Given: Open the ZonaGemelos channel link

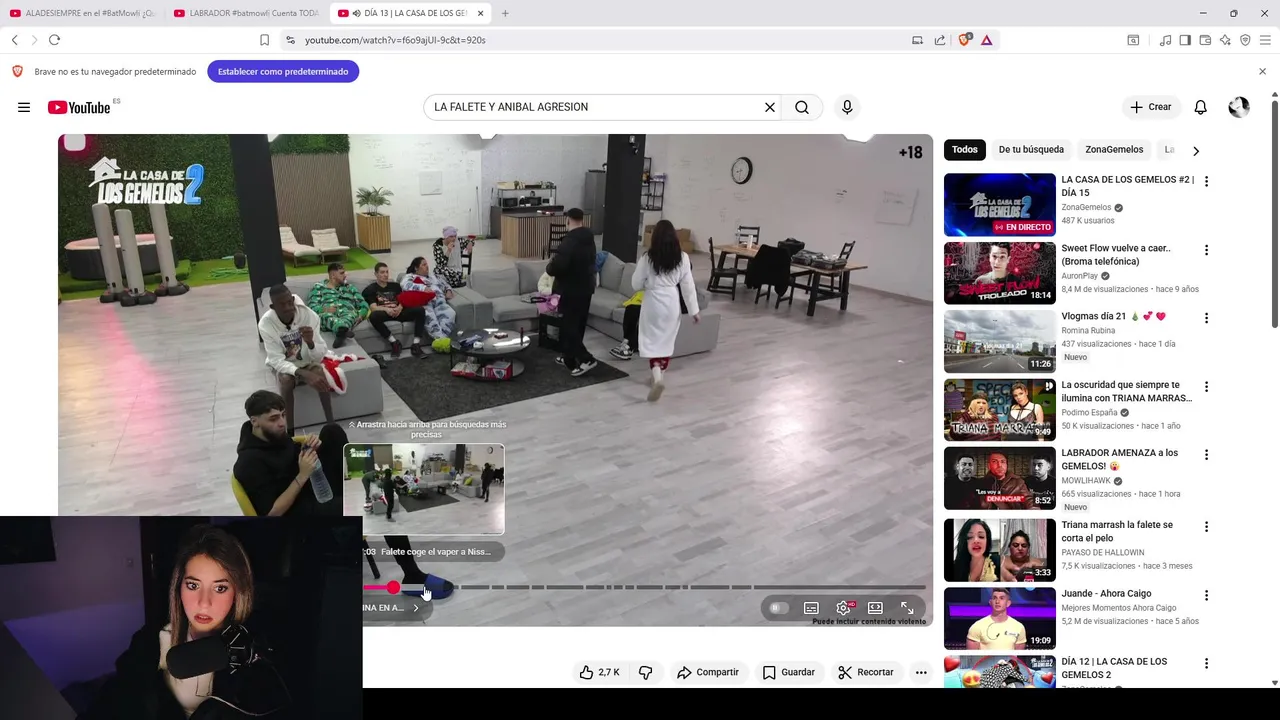Looking at the screenshot, I should coord(1086,208).
